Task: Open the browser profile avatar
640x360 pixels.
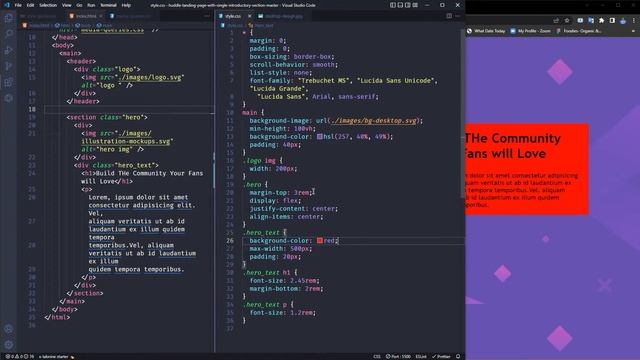Action: click(x=623, y=20)
